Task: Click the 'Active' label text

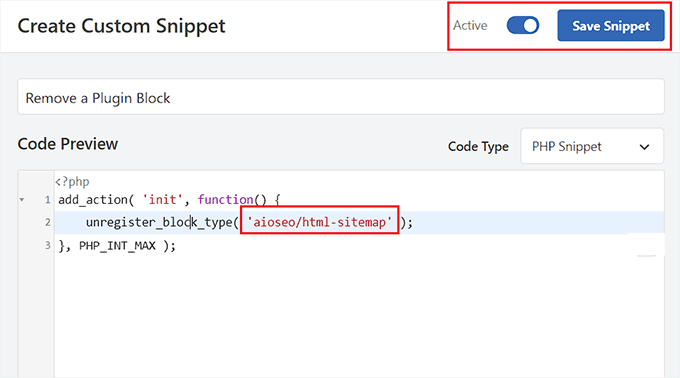Action: pos(470,26)
